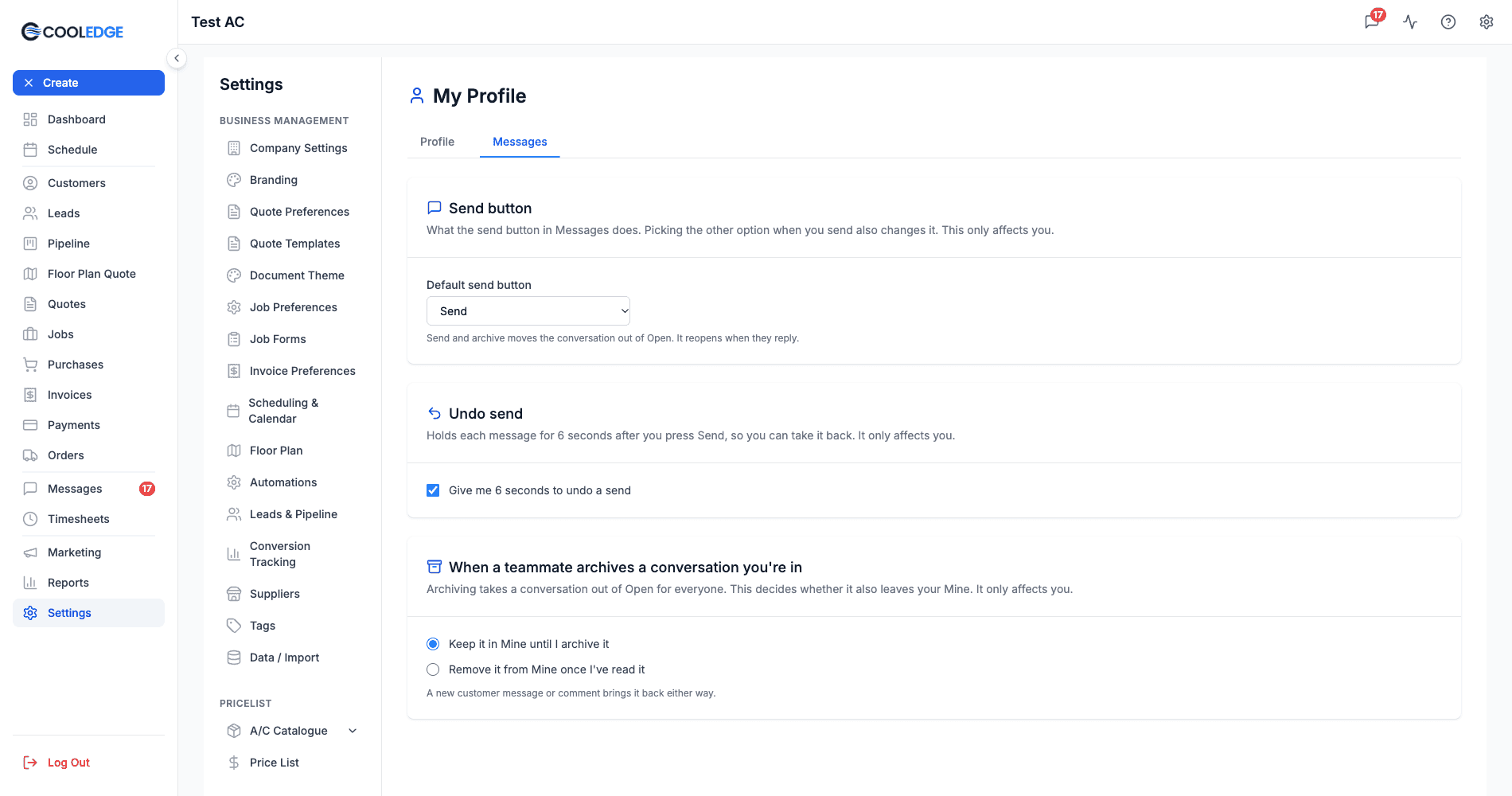1512x796 pixels.
Task: Click the Dashboard grid icon
Action: (x=30, y=119)
